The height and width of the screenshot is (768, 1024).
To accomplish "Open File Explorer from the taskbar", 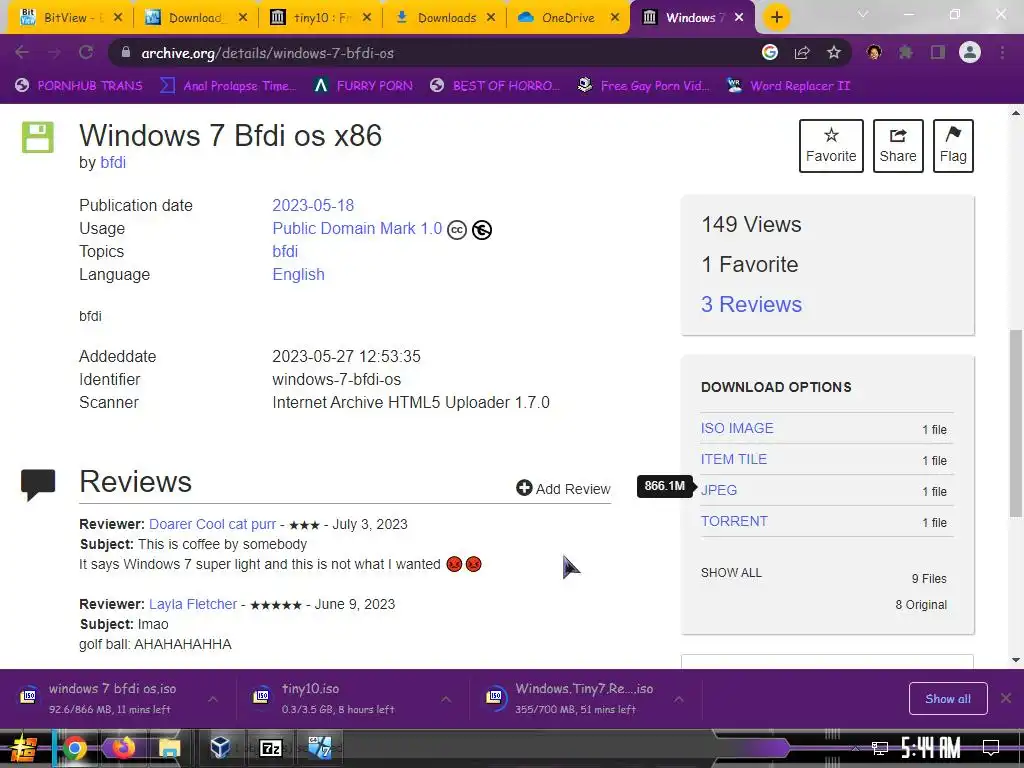I will click(x=169, y=748).
